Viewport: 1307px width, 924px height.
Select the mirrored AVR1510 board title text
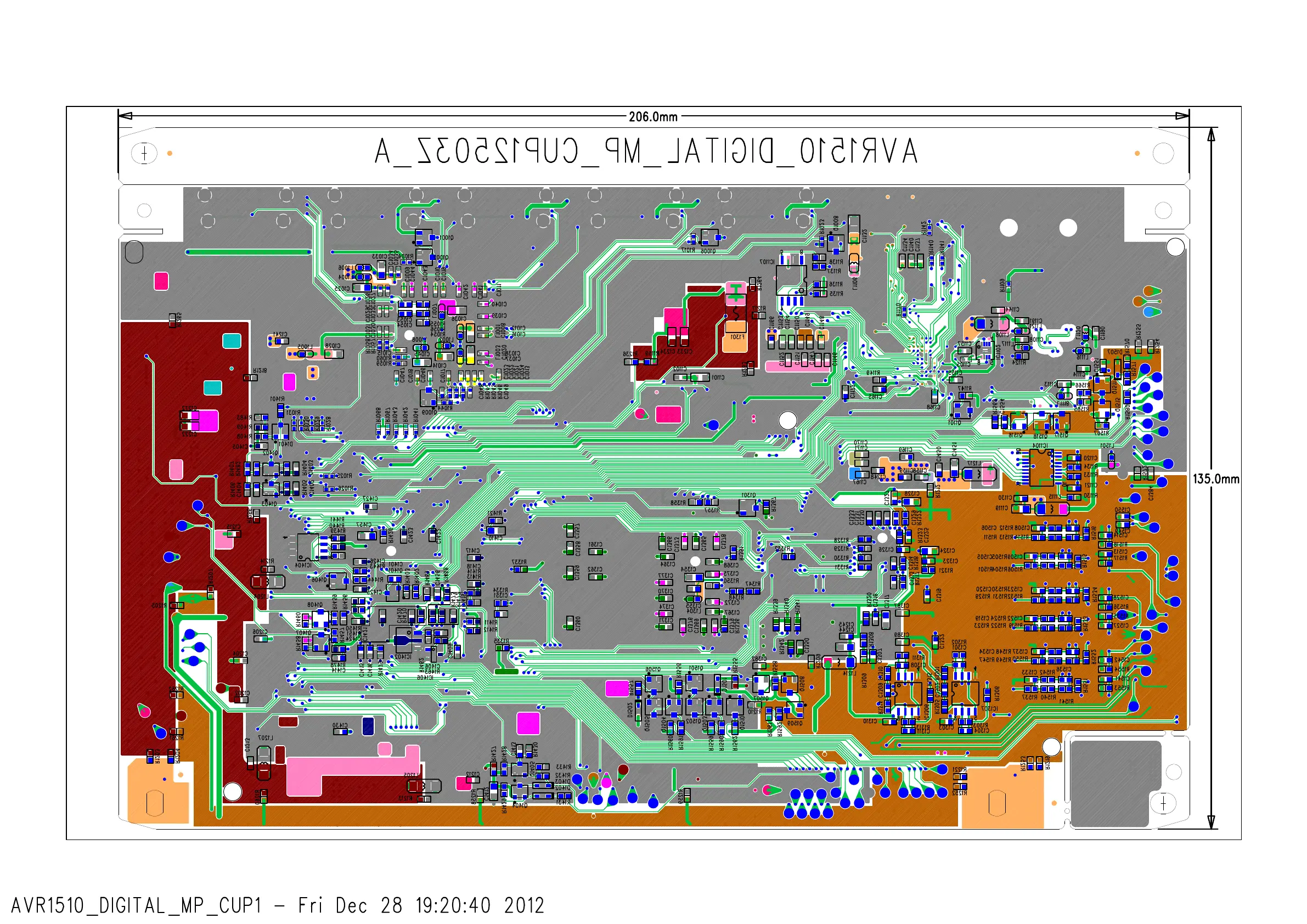(645, 152)
